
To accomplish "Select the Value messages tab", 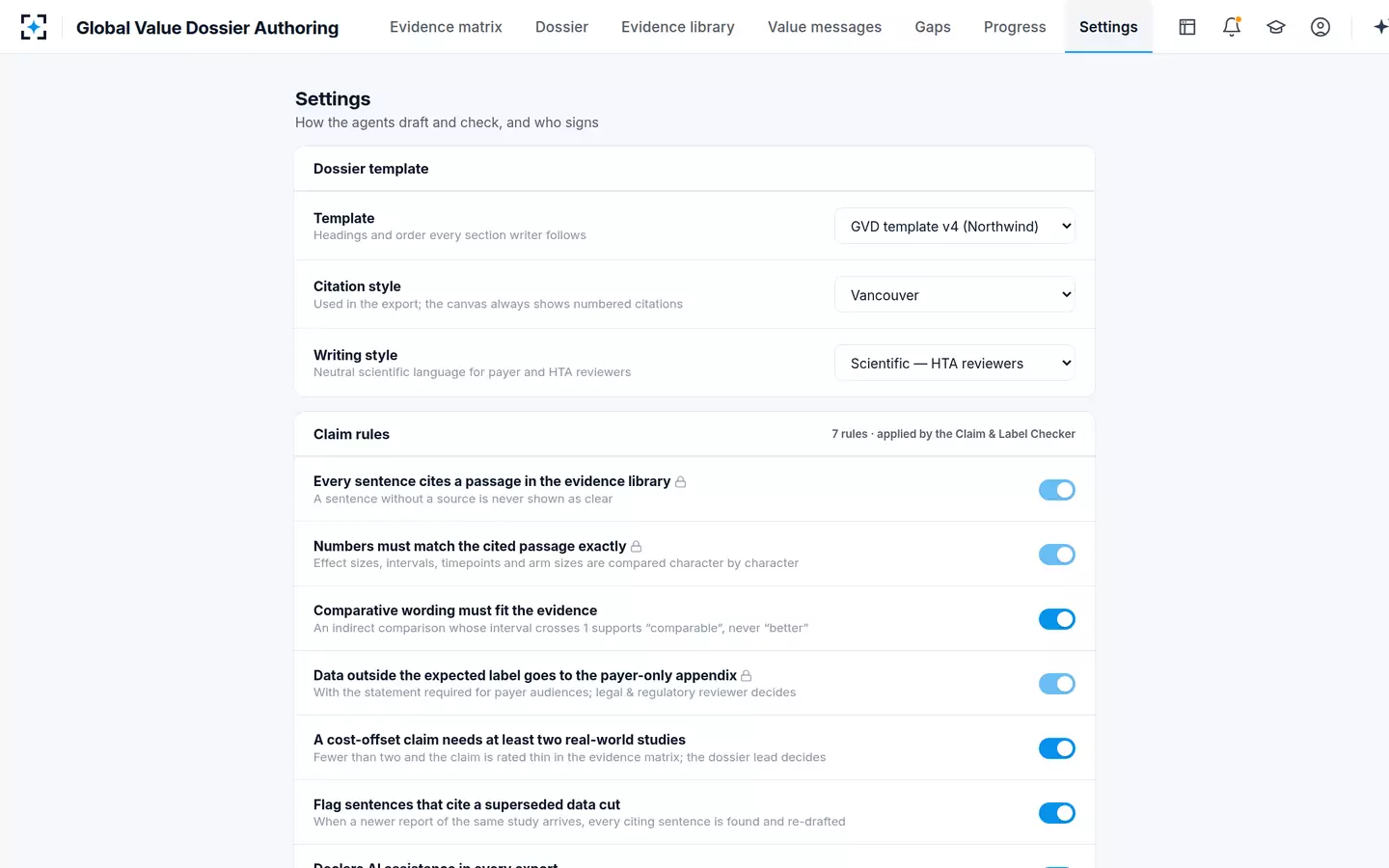I will point(825,27).
